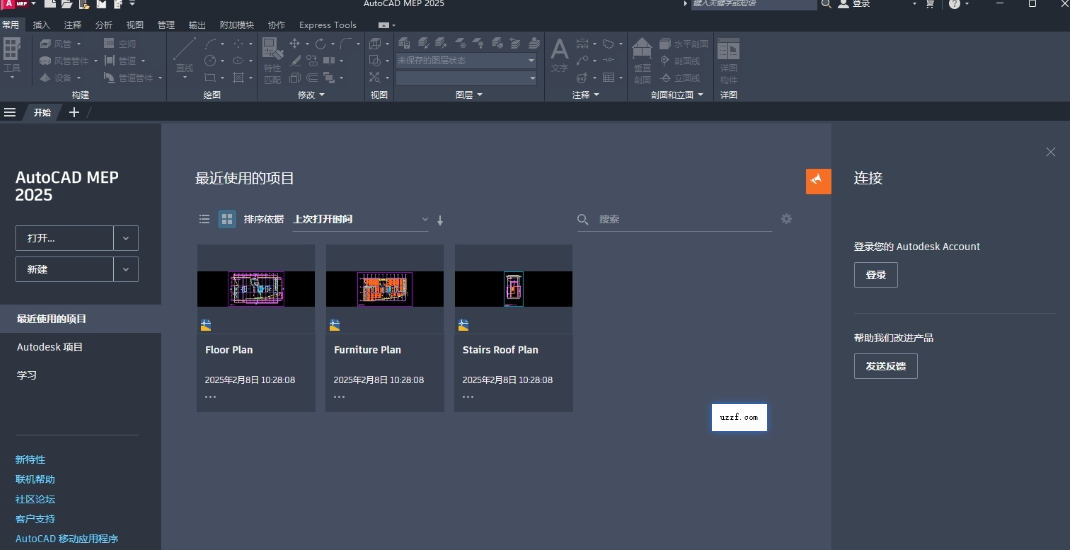
Task: Open the 社区论坛 community forum link
Action: pyautogui.click(x=35, y=499)
